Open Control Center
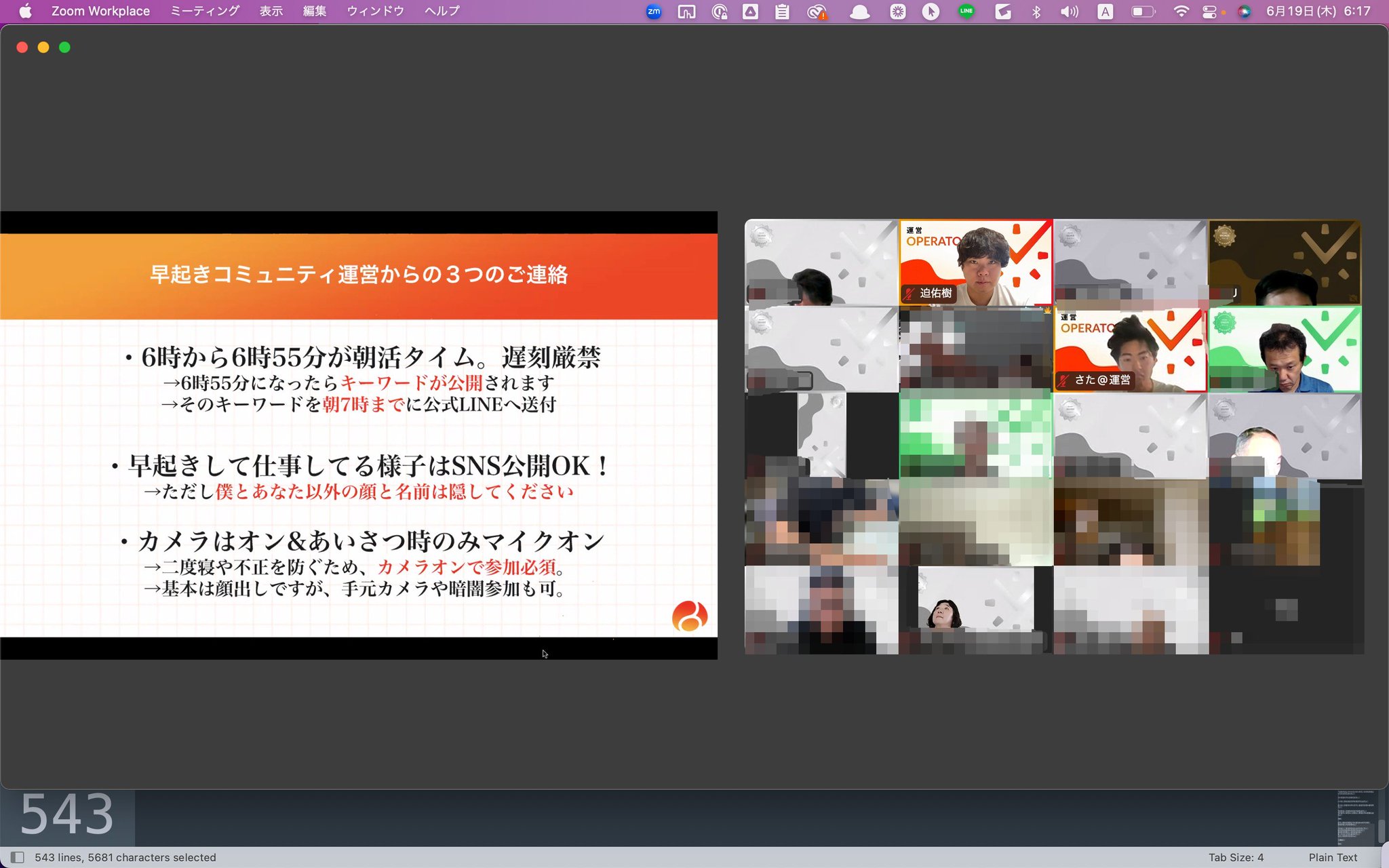 pos(1209,12)
